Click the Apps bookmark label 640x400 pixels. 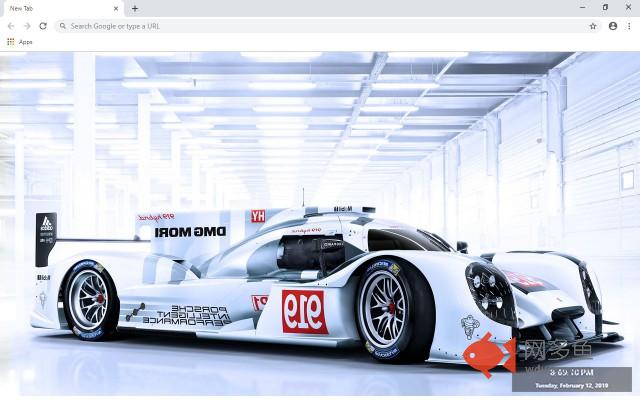tap(25, 42)
